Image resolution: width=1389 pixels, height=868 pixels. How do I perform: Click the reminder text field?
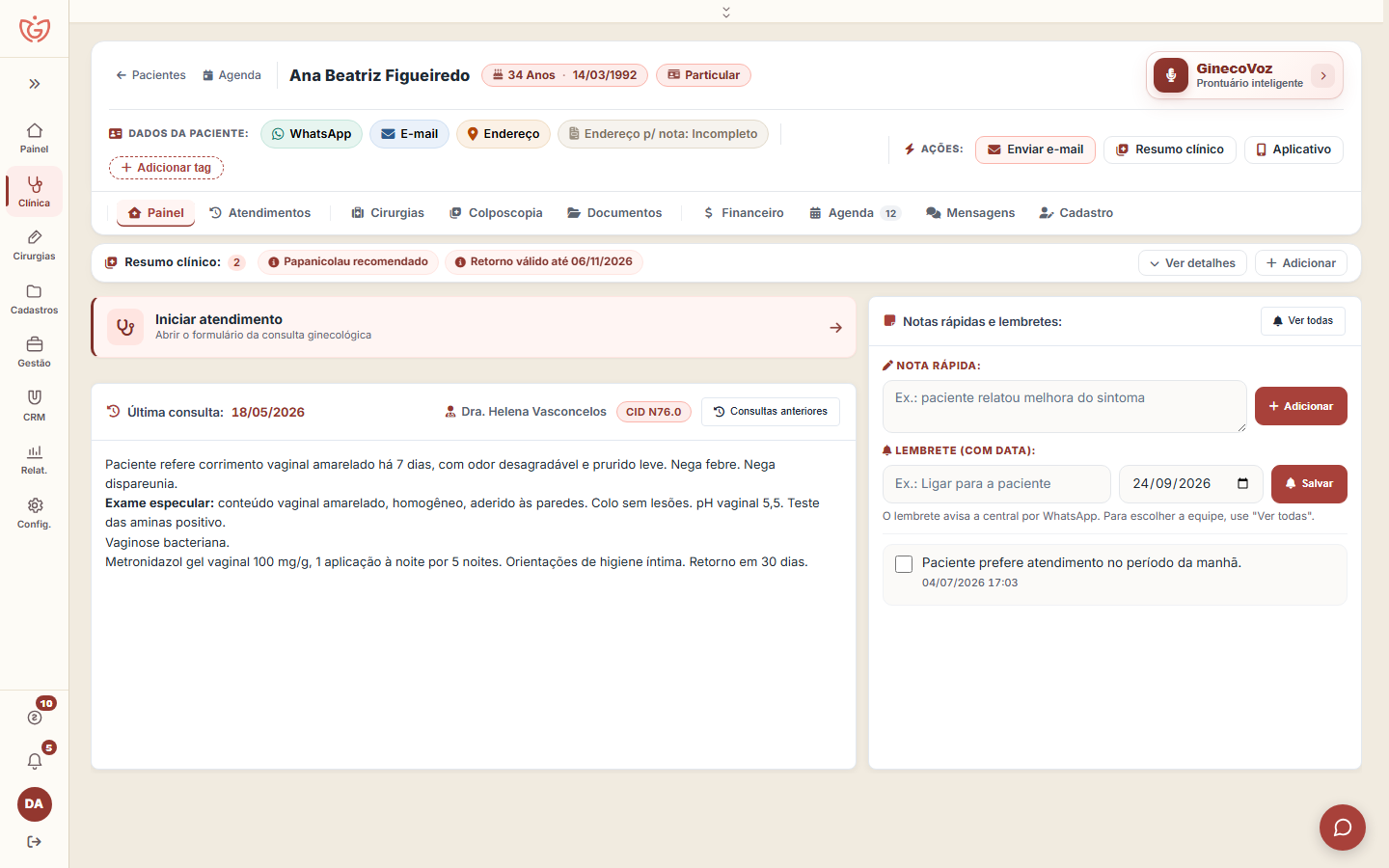[996, 484]
